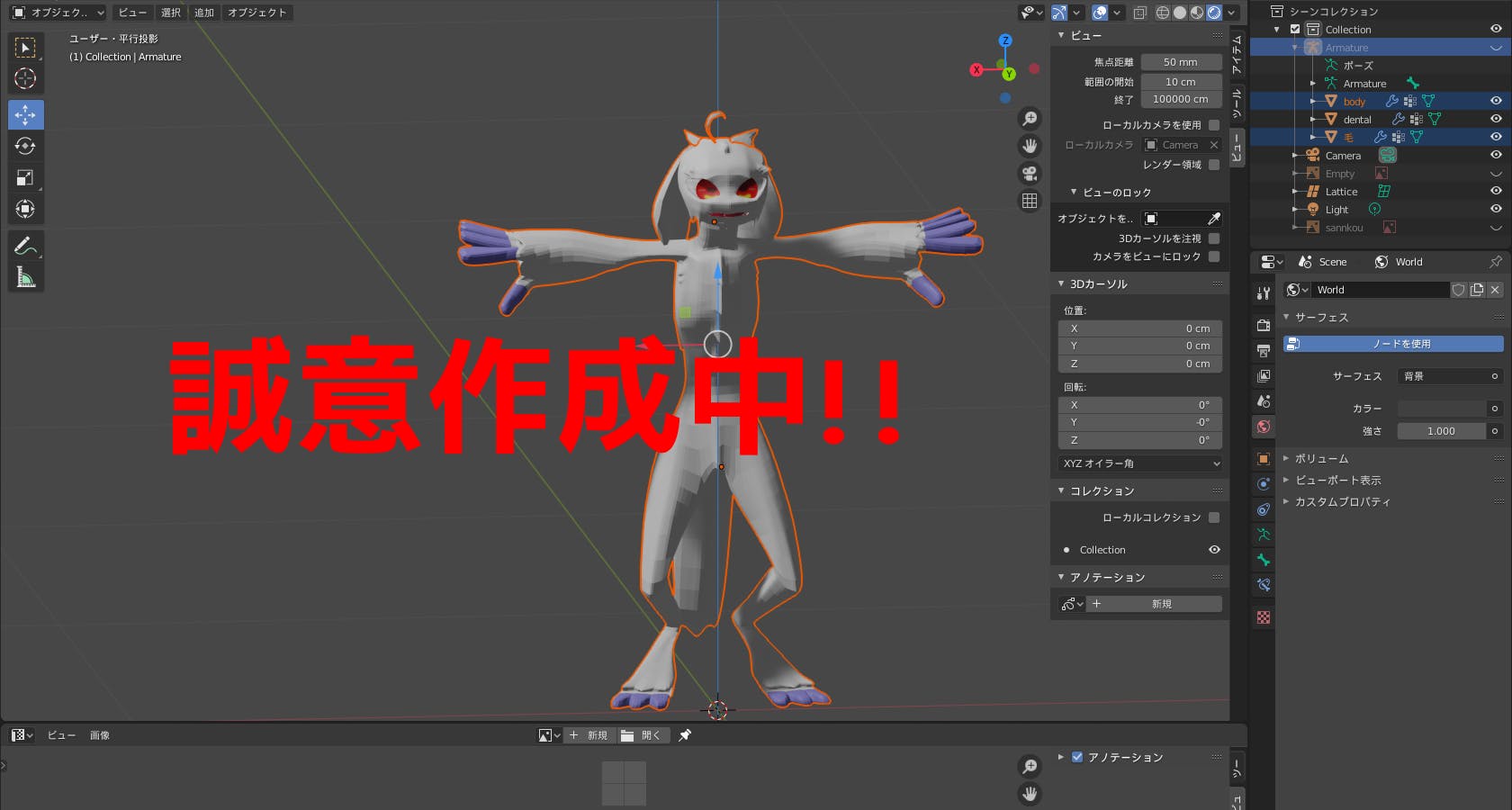This screenshot has width=1512, height=810.
Task: Hide the dental object in the outliner
Action: pyautogui.click(x=1497, y=119)
